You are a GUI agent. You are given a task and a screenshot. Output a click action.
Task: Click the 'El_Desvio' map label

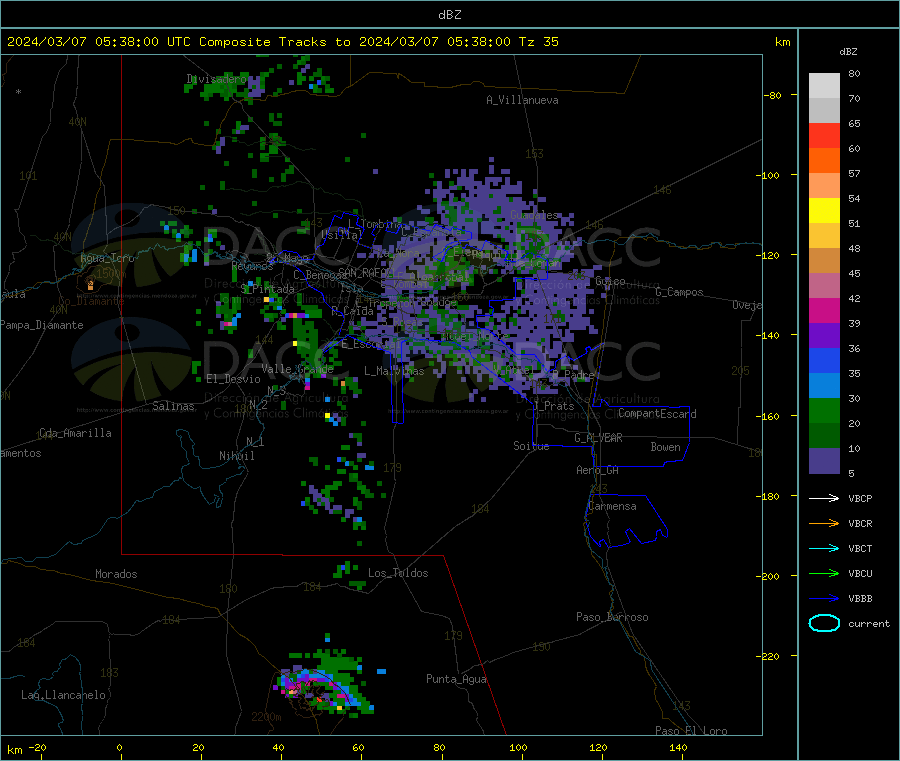coord(233,379)
